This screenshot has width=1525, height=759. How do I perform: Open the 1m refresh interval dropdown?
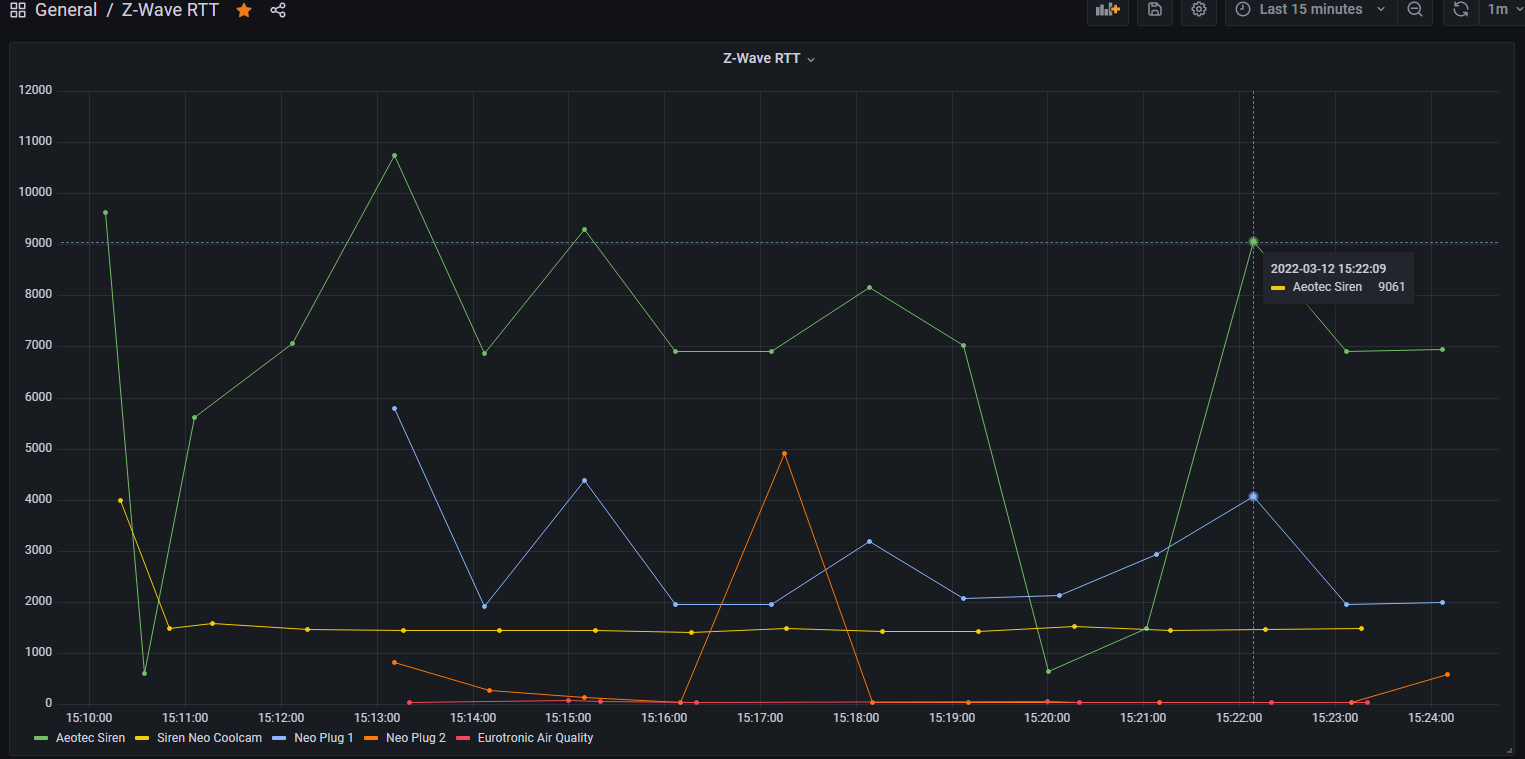(1500, 10)
